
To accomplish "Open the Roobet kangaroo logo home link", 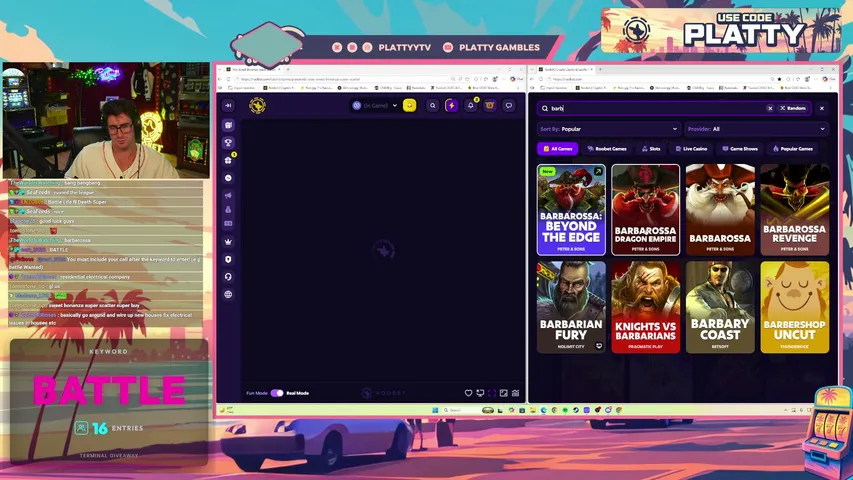I will pos(257,105).
